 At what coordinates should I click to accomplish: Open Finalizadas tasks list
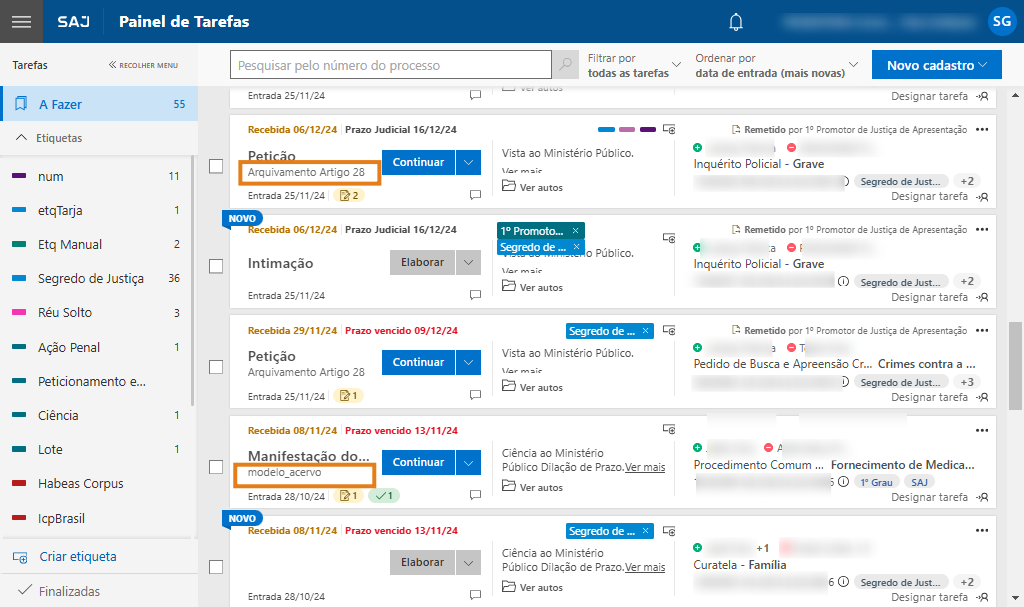click(69, 591)
